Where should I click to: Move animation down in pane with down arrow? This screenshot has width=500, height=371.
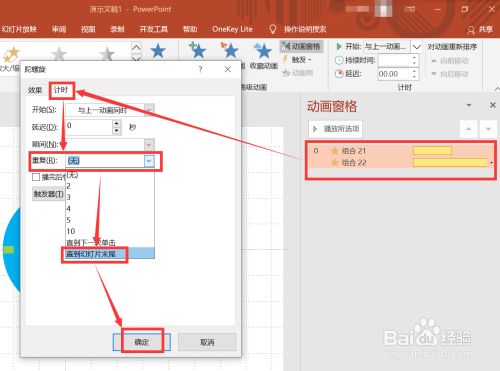pyautogui.click(x=488, y=129)
